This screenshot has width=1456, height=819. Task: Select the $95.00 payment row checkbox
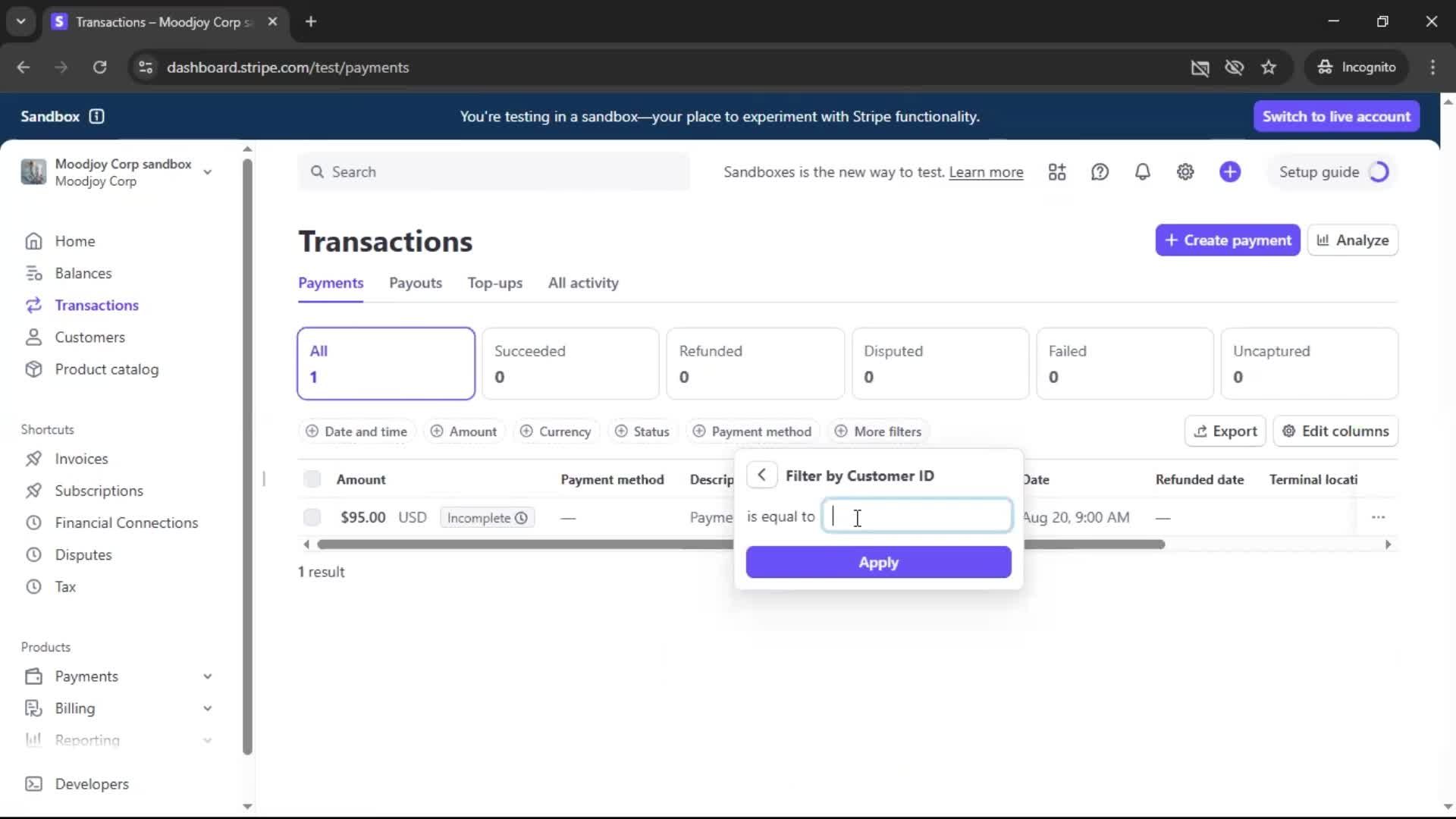pos(312,517)
